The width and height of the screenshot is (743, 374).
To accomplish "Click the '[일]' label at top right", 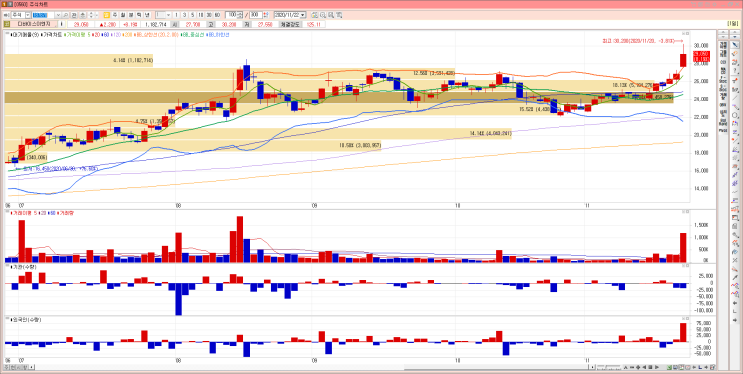I will [733, 24].
